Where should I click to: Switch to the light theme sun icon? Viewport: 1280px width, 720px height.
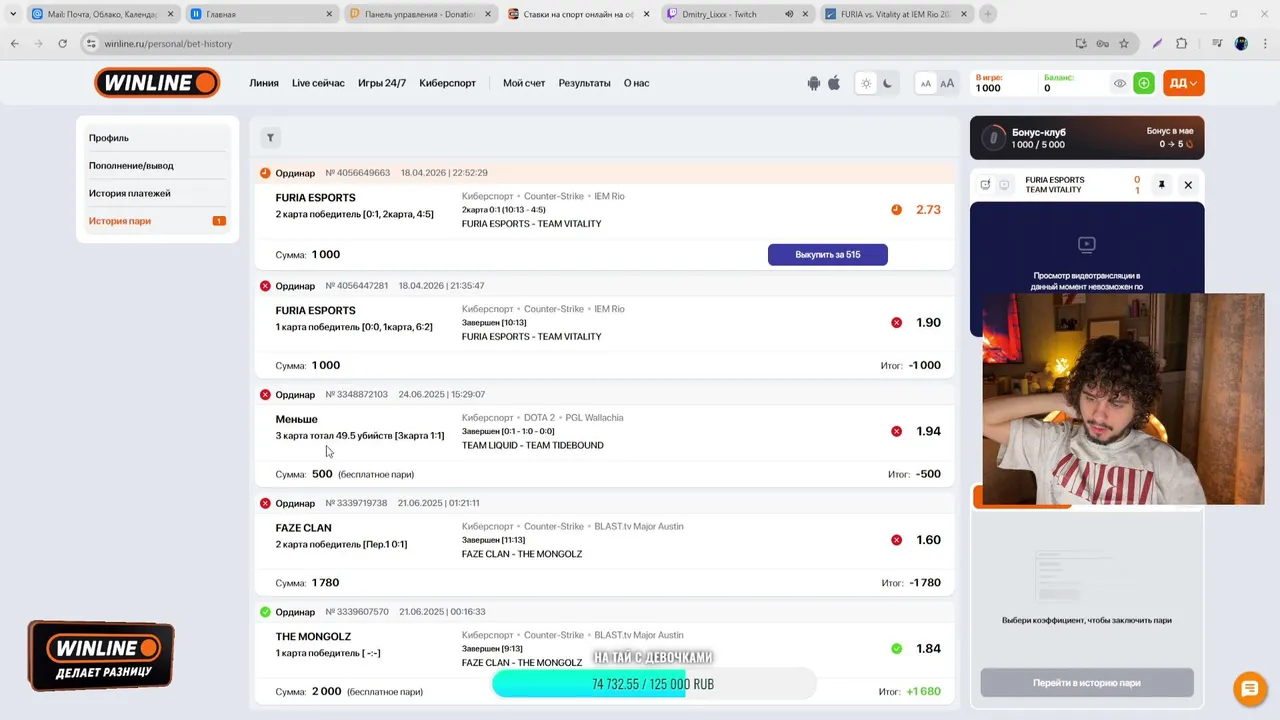866,84
